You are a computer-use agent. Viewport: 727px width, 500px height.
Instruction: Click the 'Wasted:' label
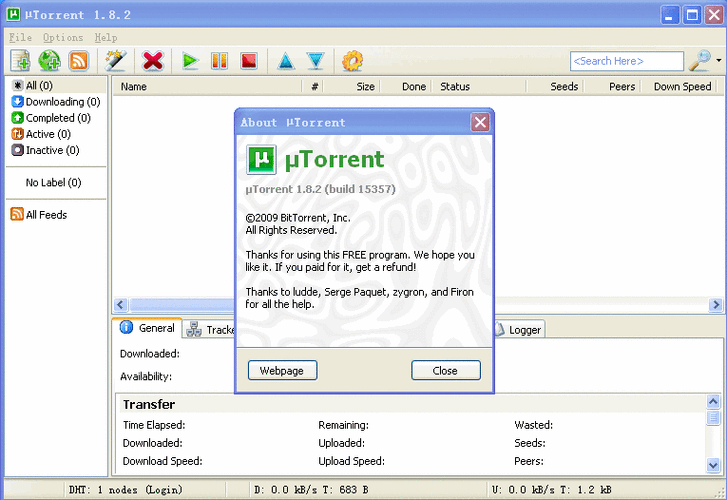(x=534, y=425)
